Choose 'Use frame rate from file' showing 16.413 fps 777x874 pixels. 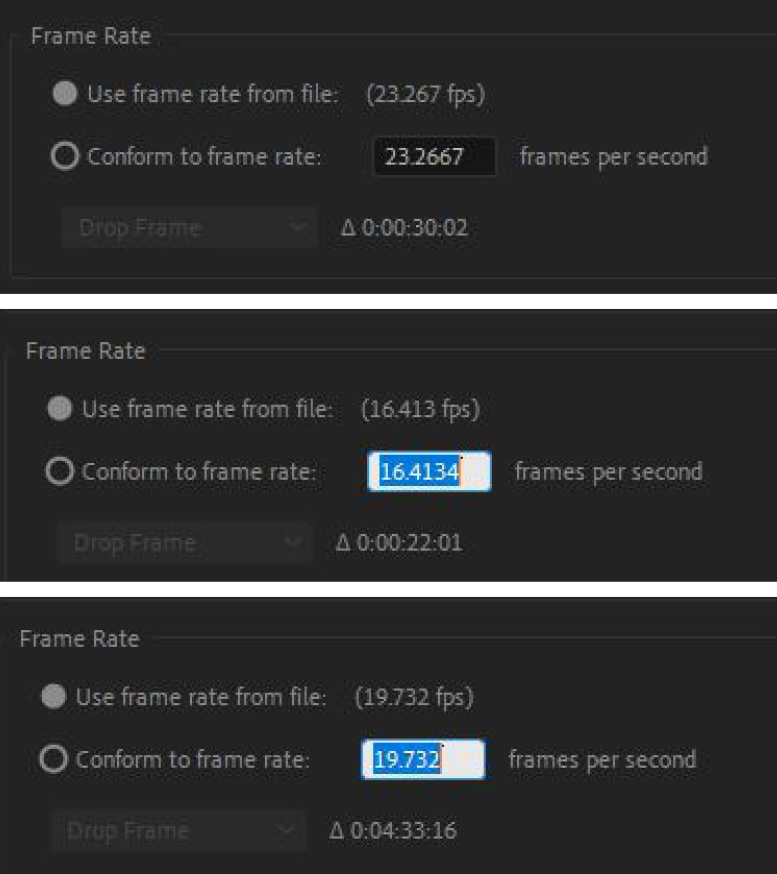pyautogui.click(x=60, y=409)
